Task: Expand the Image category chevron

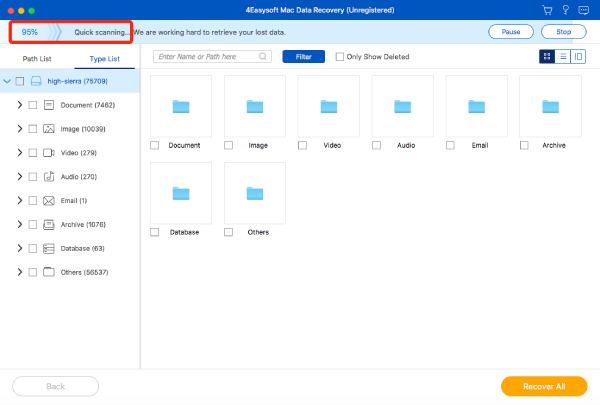Action: [20, 129]
